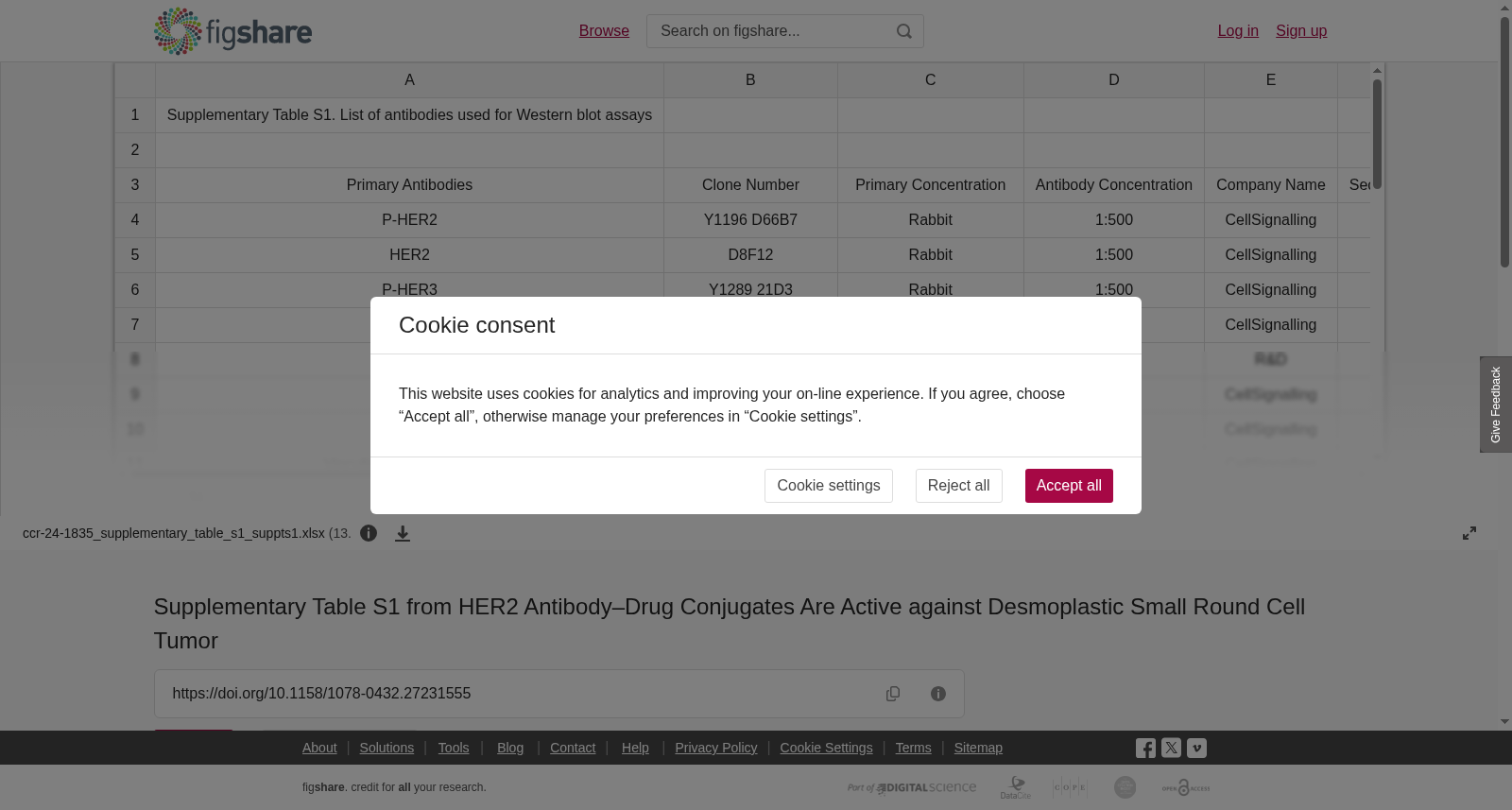
Task: Click the Open Access logo
Action: (x=1186, y=787)
